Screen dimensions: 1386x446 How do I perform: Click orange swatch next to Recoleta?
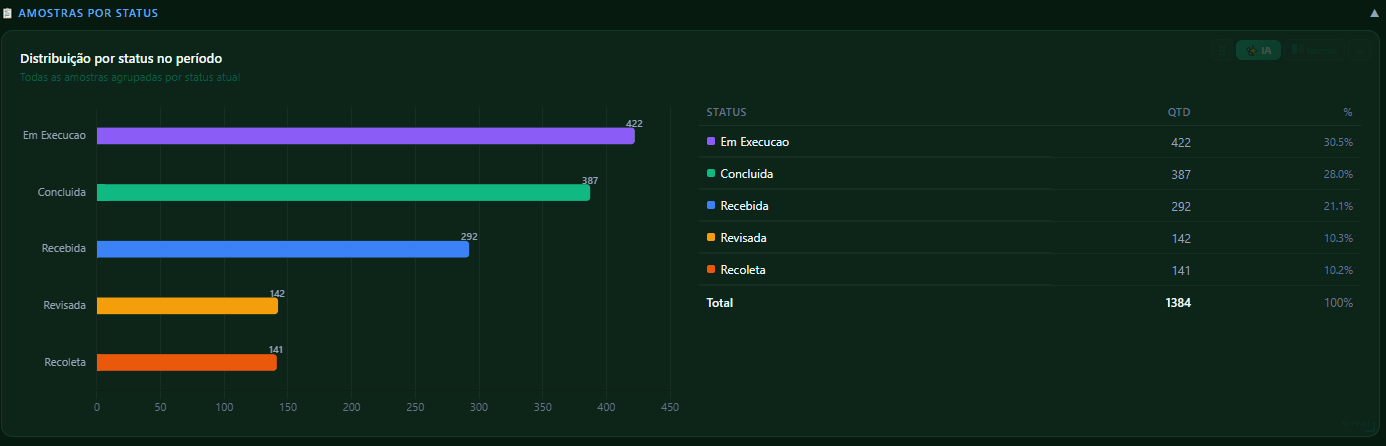coord(711,270)
